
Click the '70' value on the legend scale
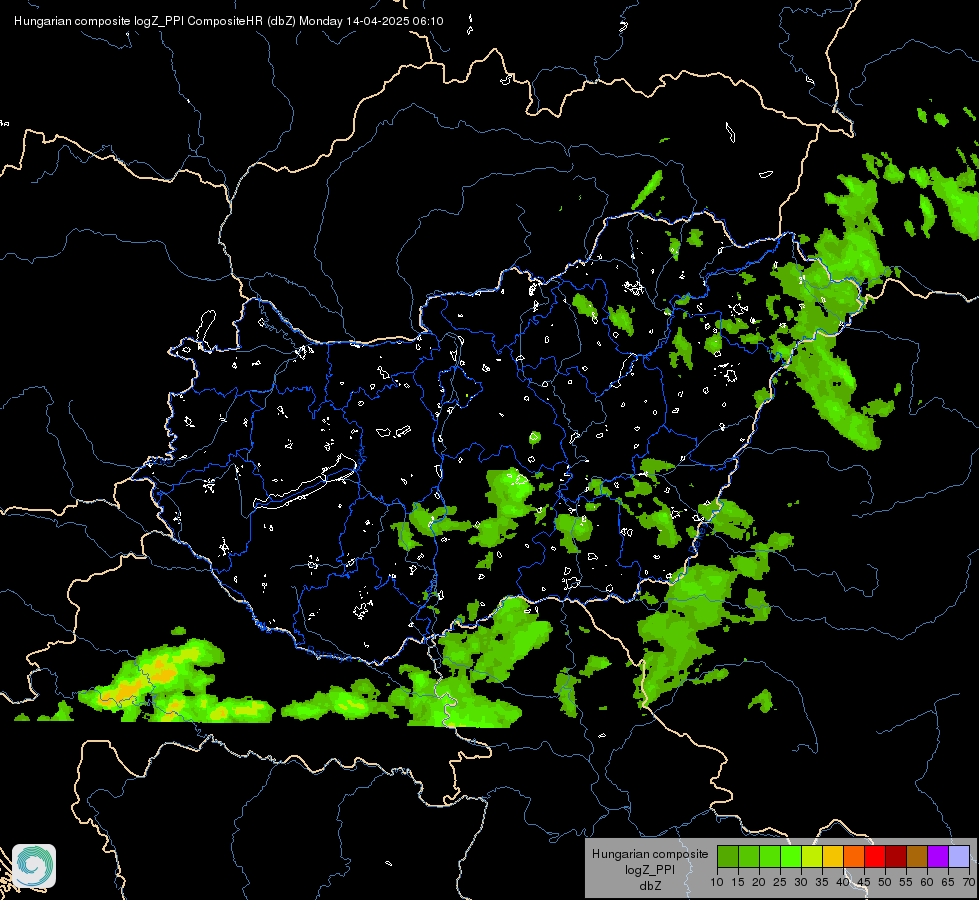[x=968, y=882]
